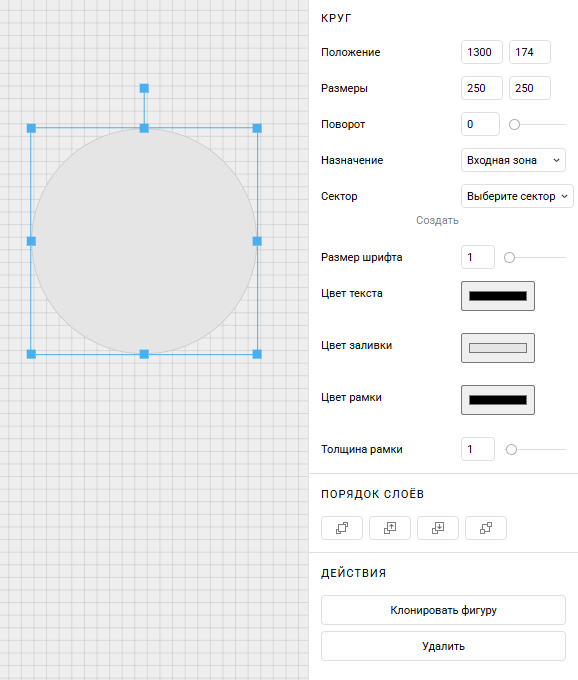
Task: Send shape to back layer icon
Action: 486,528
